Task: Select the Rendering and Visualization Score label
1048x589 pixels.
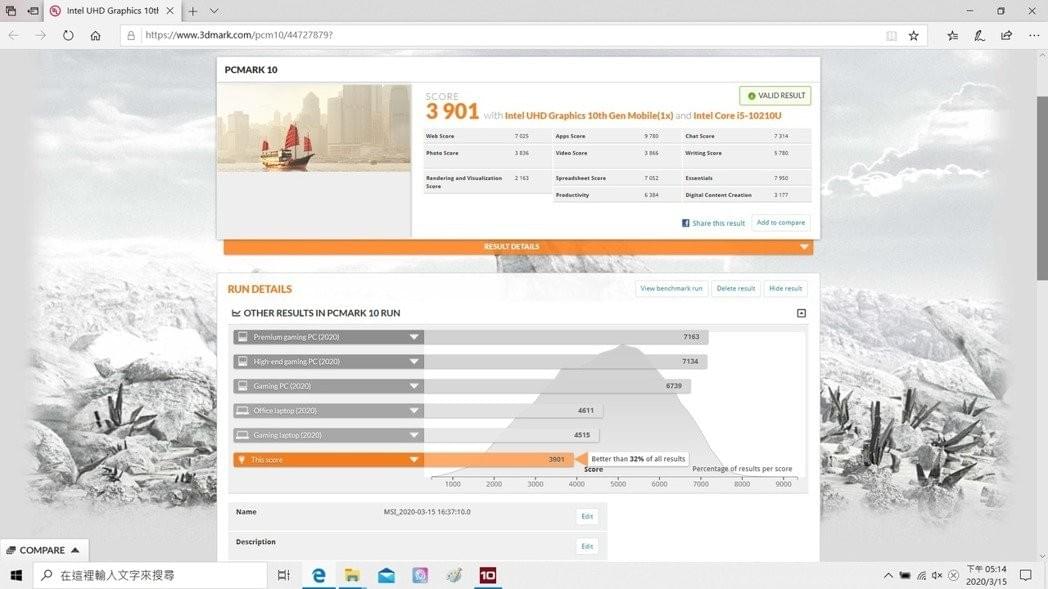Action: [x=464, y=182]
